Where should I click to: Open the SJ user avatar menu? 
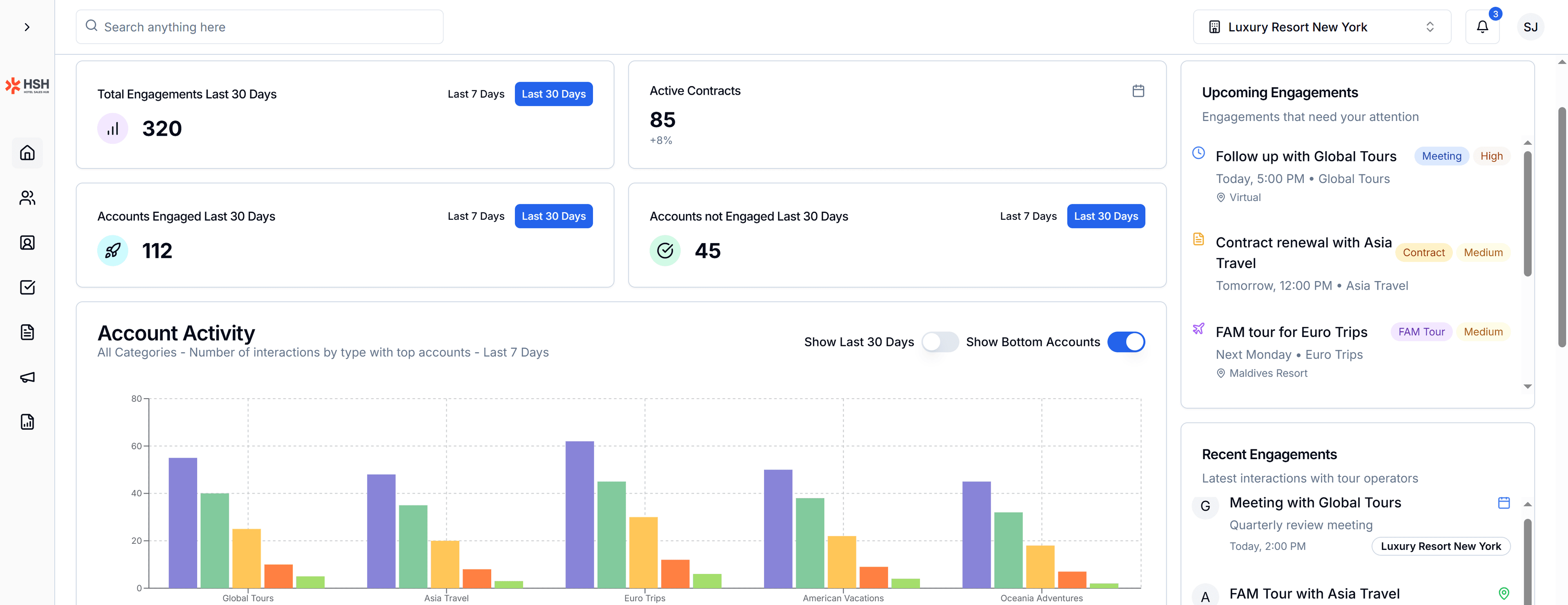click(1530, 27)
